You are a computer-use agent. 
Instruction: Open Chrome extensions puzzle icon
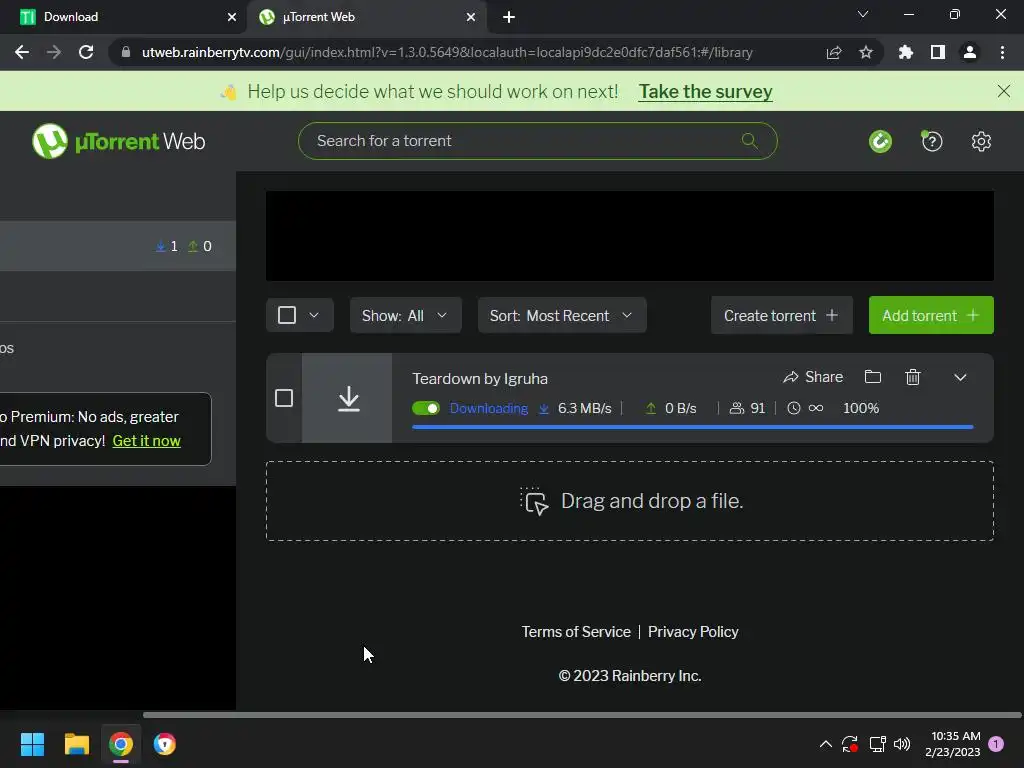click(x=905, y=52)
